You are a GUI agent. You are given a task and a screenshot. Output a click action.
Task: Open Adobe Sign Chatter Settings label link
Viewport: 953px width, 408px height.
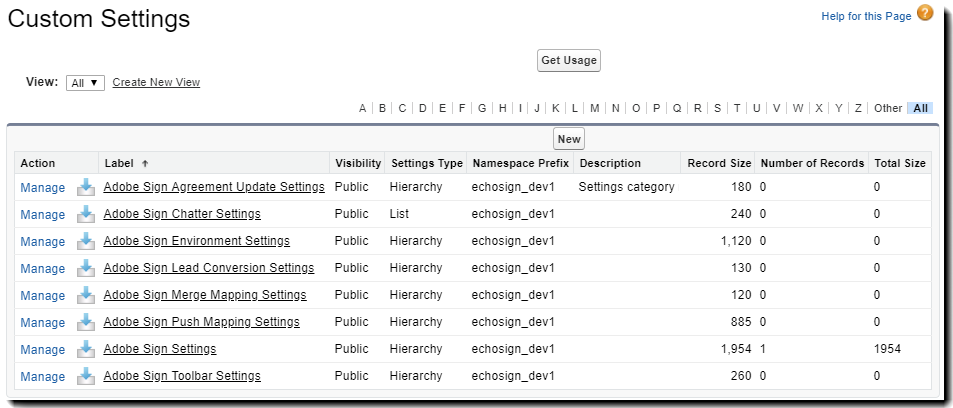(181, 214)
